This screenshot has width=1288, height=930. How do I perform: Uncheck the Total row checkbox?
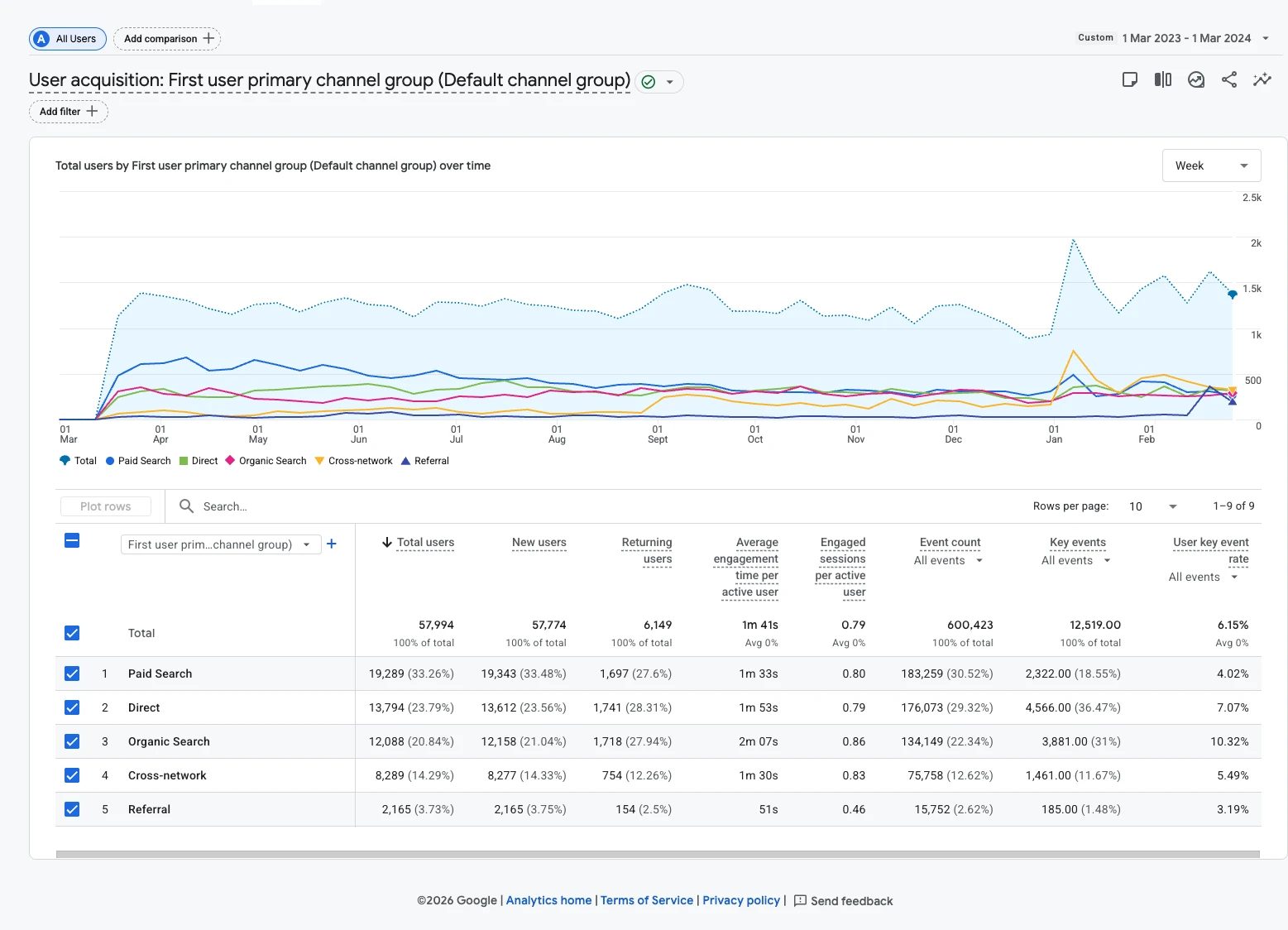click(x=72, y=633)
